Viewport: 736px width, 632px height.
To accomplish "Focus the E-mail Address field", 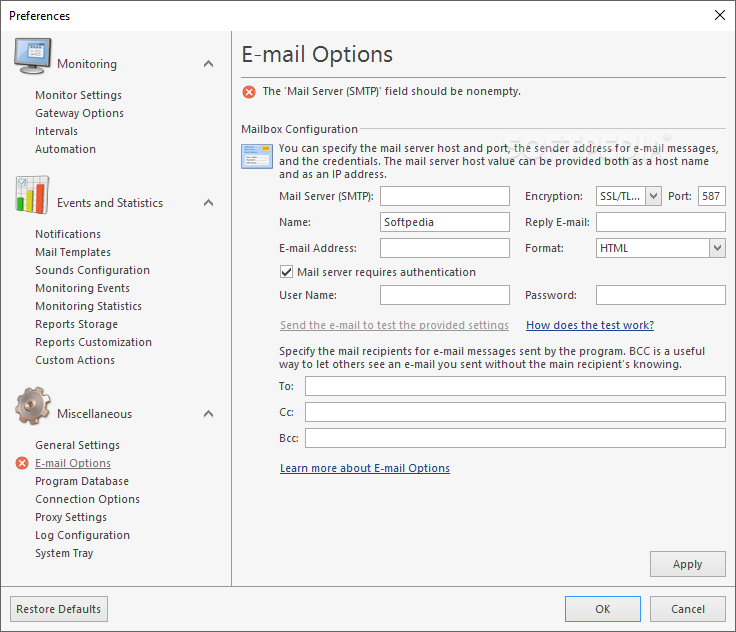I will click(x=445, y=248).
